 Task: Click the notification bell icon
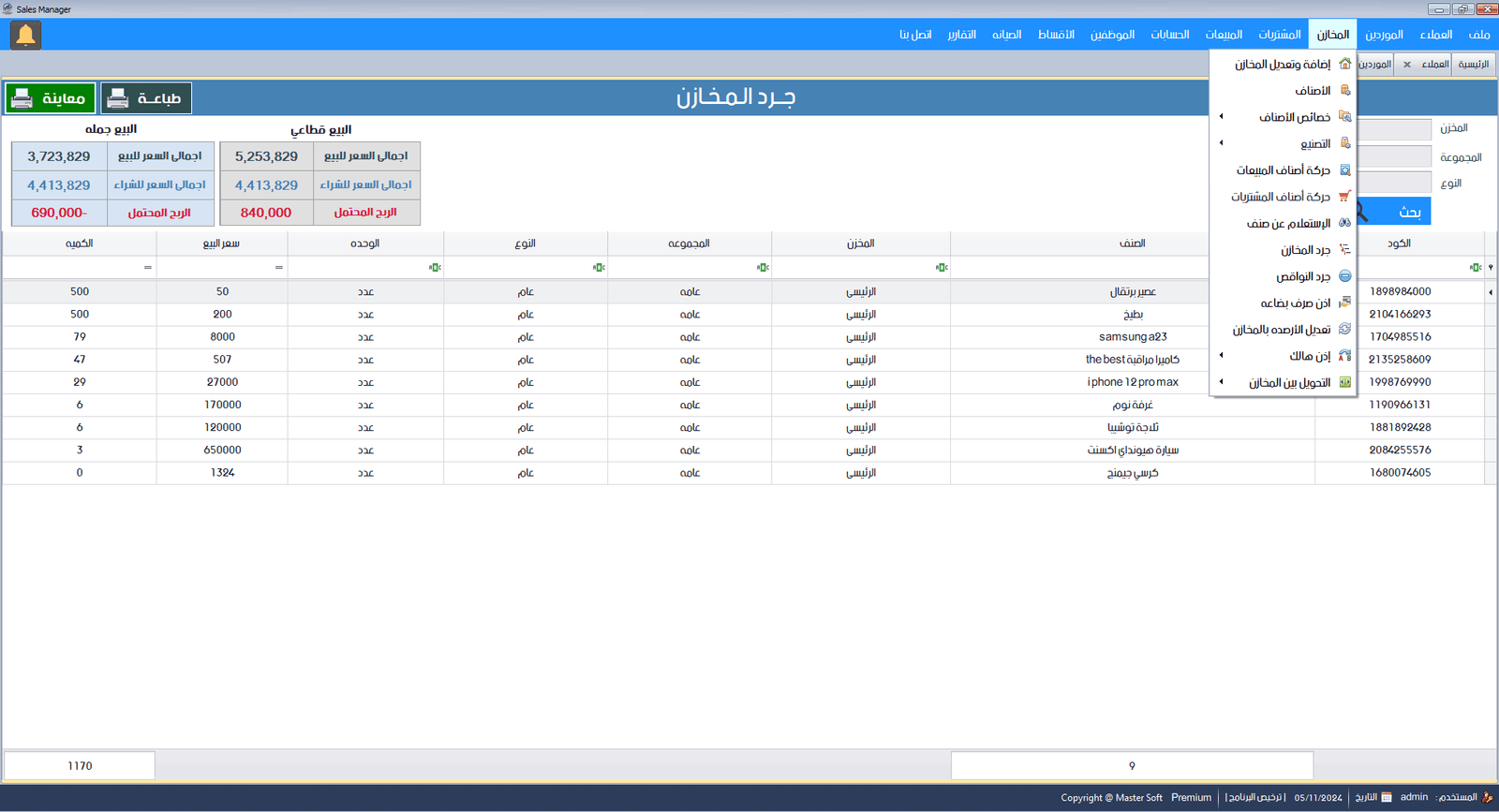25,36
